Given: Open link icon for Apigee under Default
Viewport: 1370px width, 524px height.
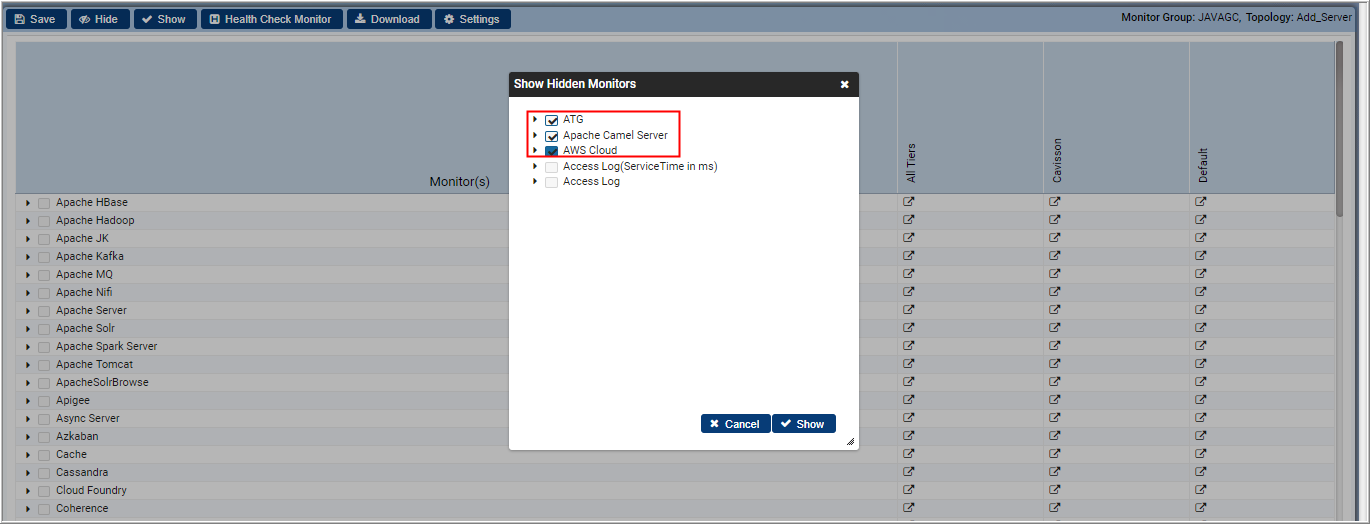Looking at the screenshot, I should pyautogui.click(x=1201, y=400).
